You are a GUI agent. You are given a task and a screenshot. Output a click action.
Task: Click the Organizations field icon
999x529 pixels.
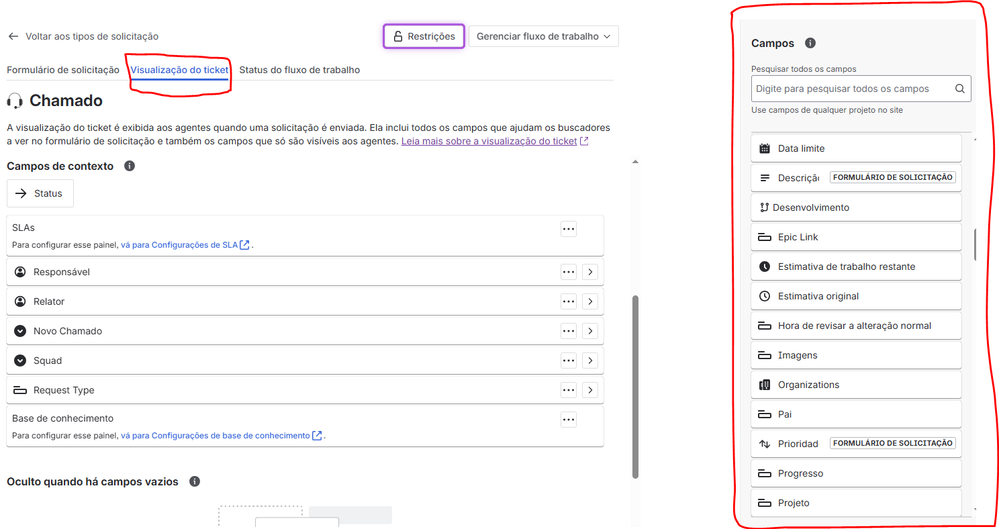(765, 384)
